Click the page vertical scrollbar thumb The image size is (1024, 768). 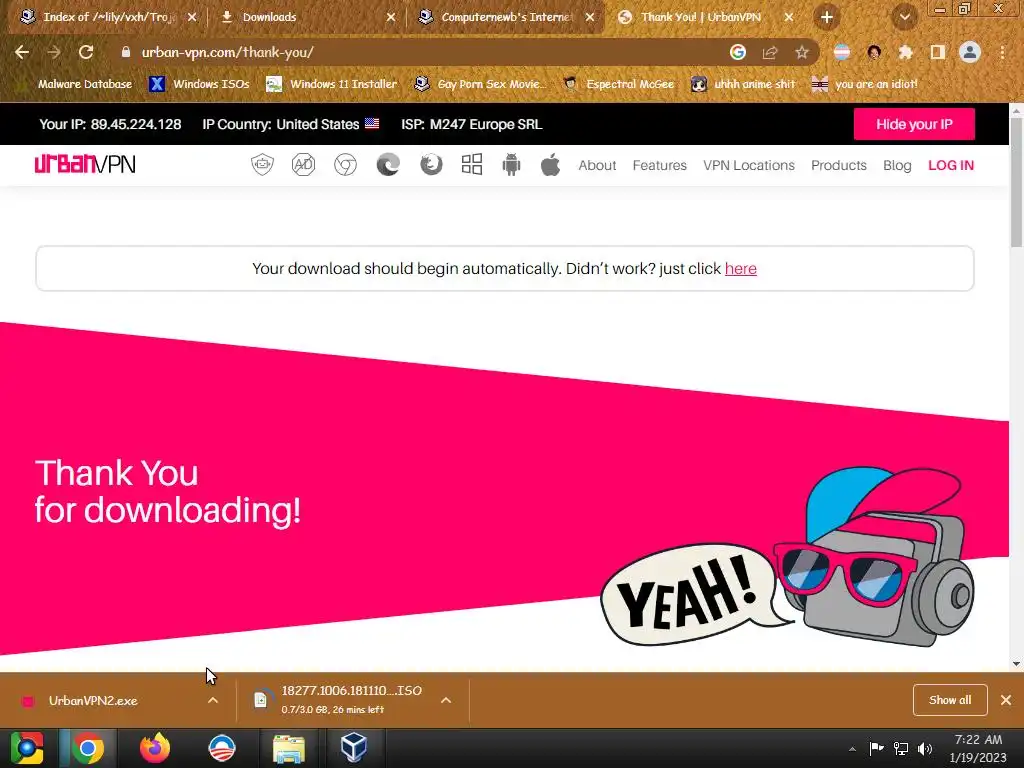(1016, 183)
